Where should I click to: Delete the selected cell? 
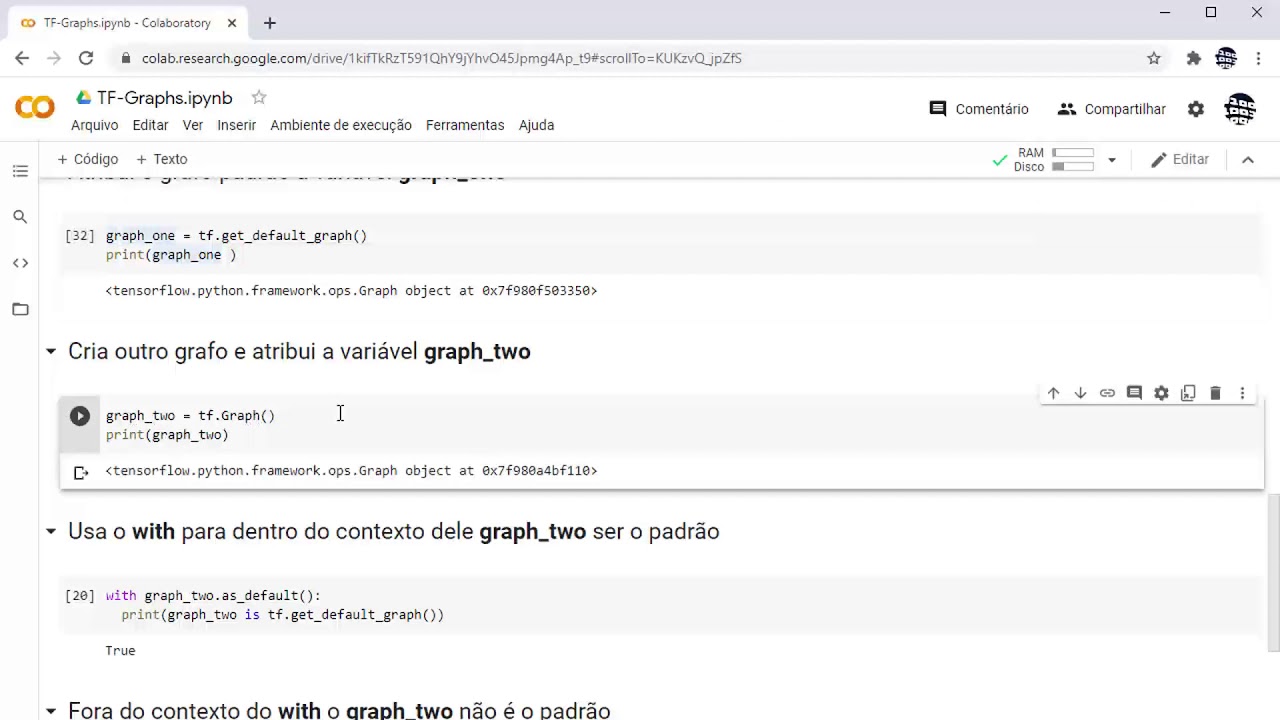click(1215, 393)
